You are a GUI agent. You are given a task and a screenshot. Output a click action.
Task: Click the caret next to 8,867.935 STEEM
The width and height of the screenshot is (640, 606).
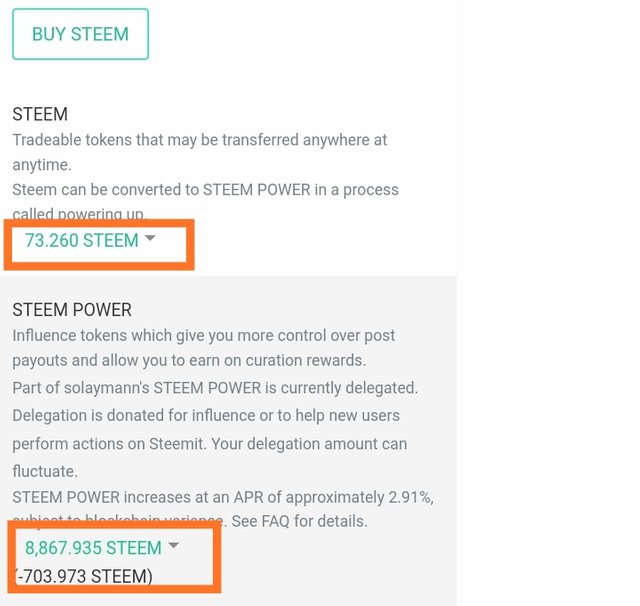click(x=173, y=546)
